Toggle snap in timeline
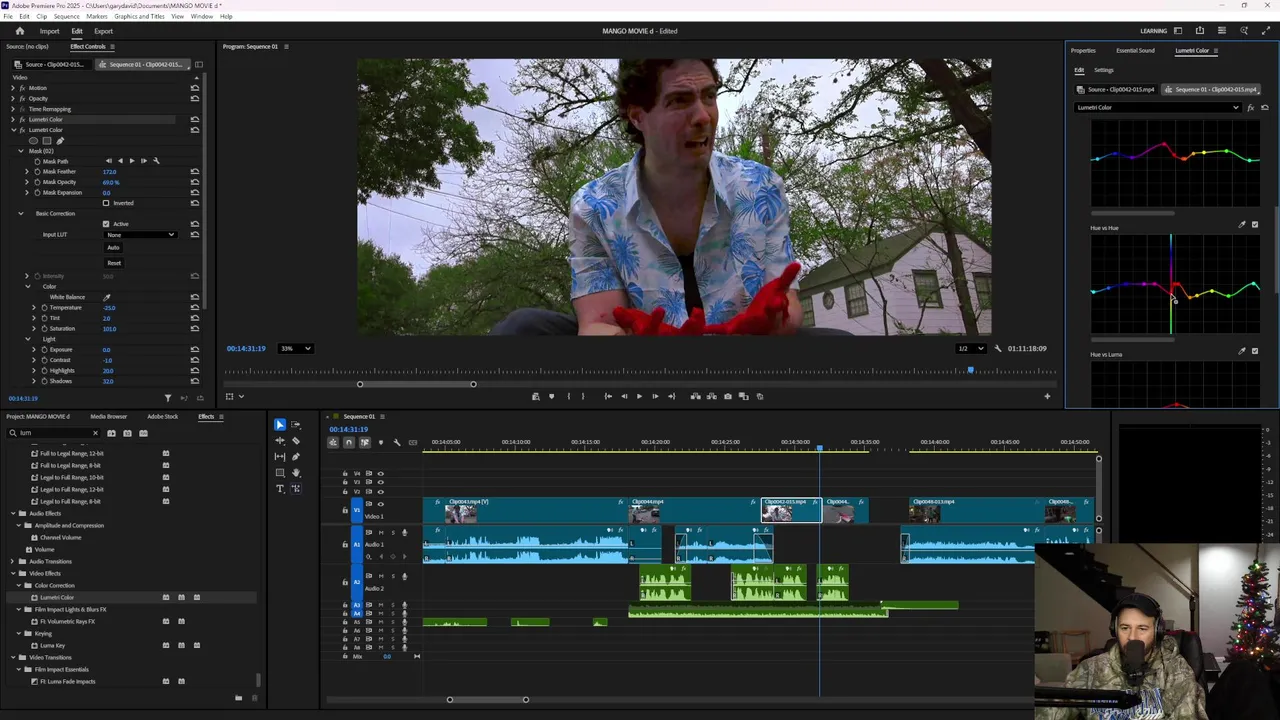1280x720 pixels. pos(348,442)
